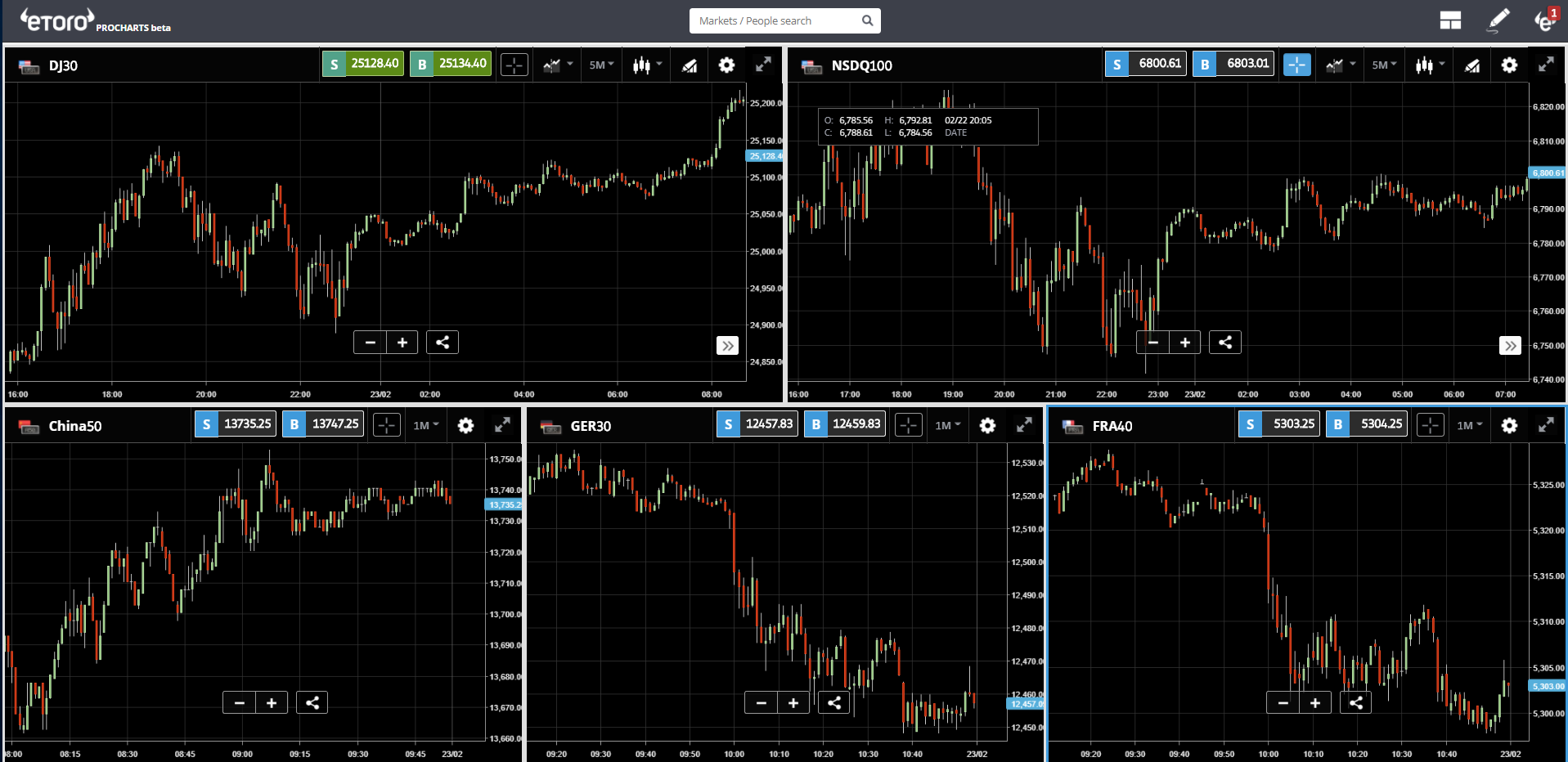Toggle crosshair on GER30 chart
Image resolution: width=1568 pixels, height=762 pixels.
point(909,425)
